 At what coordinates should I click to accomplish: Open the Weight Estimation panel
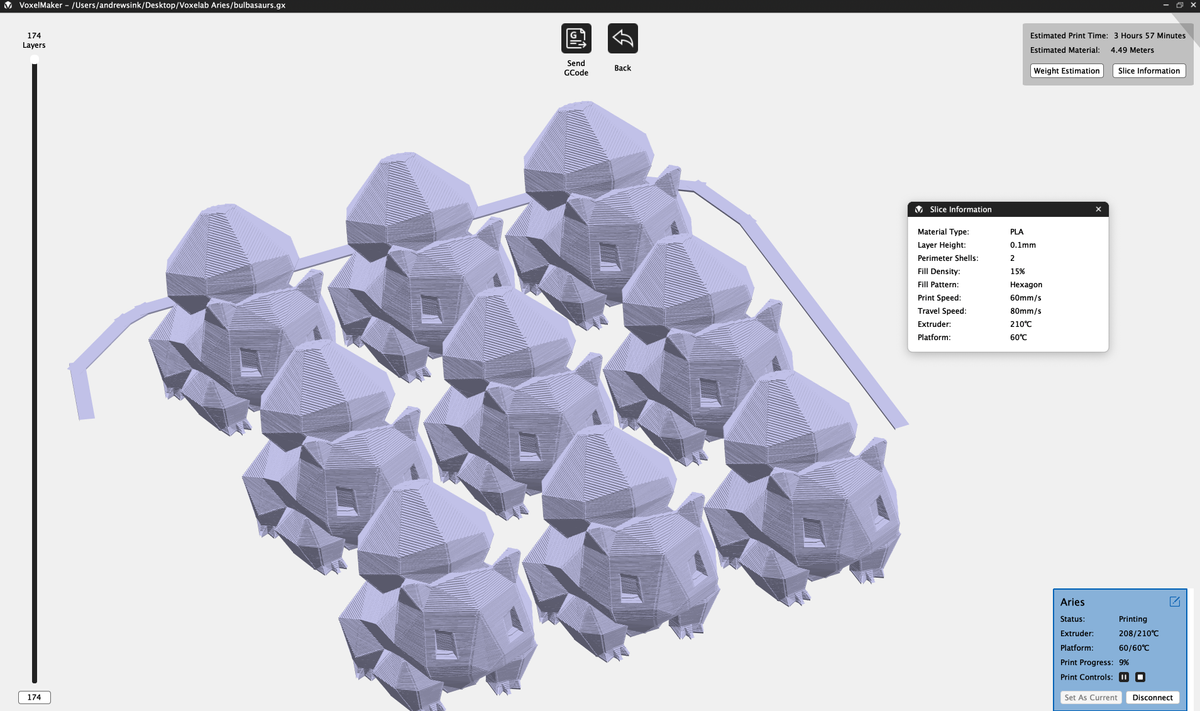1067,70
